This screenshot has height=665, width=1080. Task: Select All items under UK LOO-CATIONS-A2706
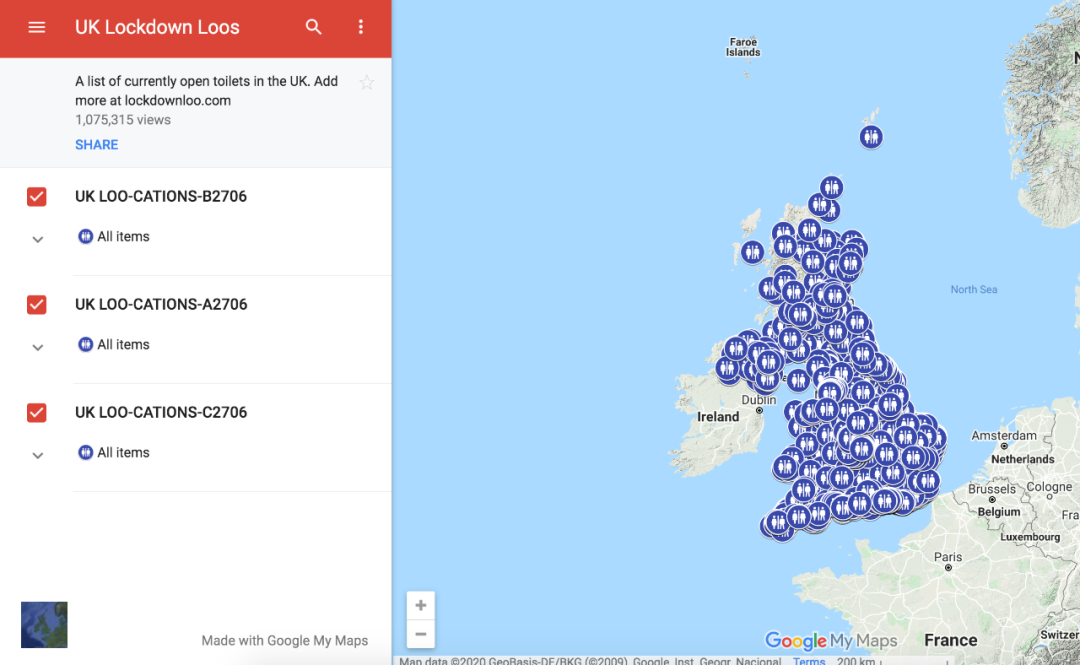(114, 345)
